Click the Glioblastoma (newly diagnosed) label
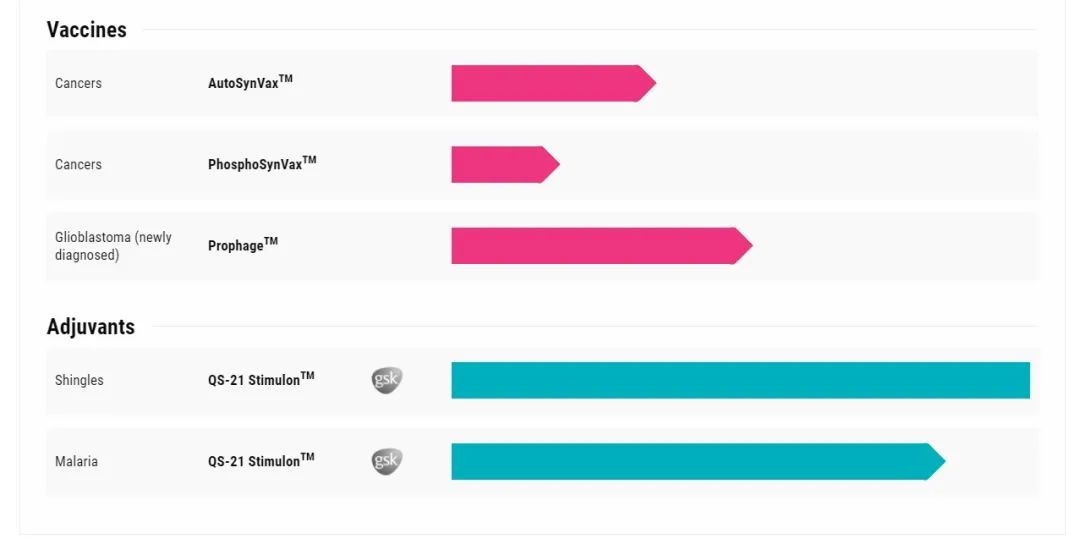Viewport: 1080px width, 550px height. point(113,246)
